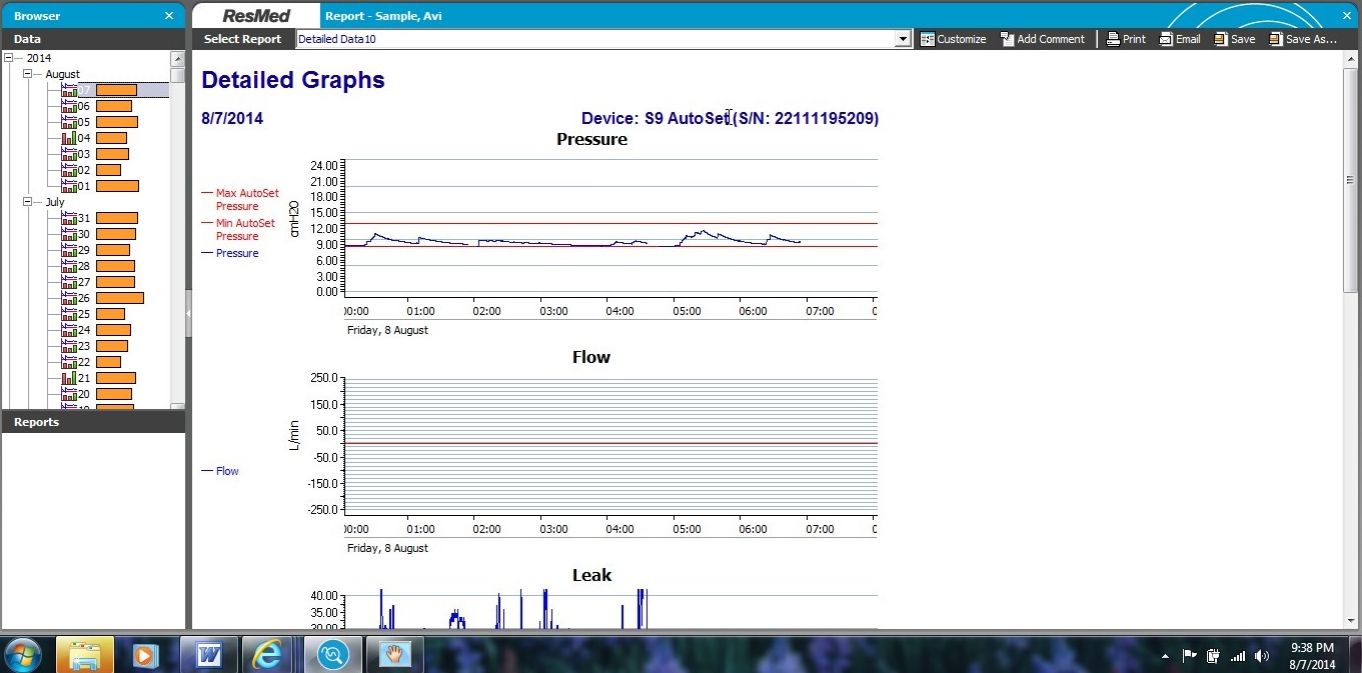This screenshot has width=1362, height=673.
Task: Collapse the August month node
Action: [28, 74]
